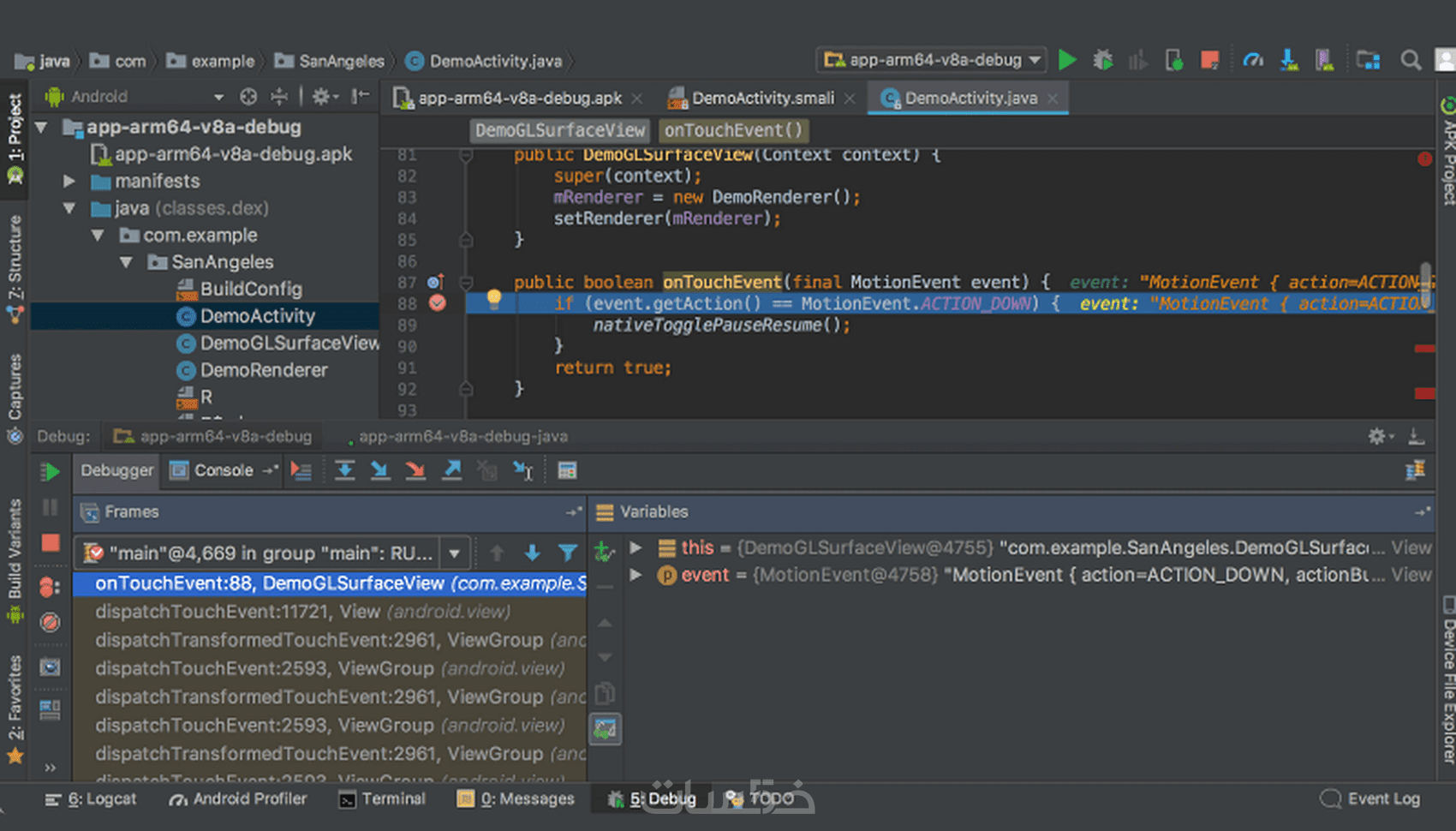Screen dimensions: 1456x831
Task: Expand the manifests folder in the project tree
Action: click(x=69, y=181)
